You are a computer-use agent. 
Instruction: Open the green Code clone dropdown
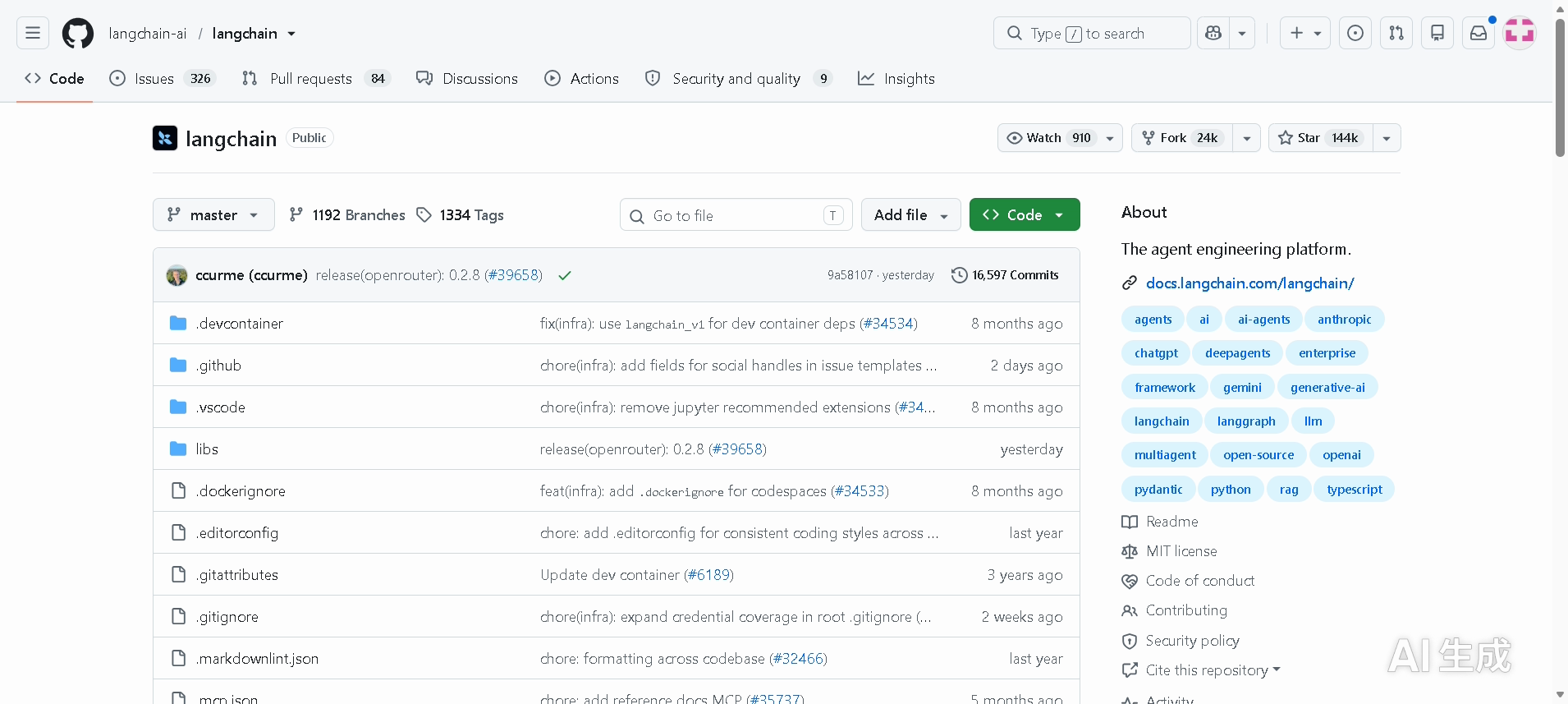click(1025, 215)
